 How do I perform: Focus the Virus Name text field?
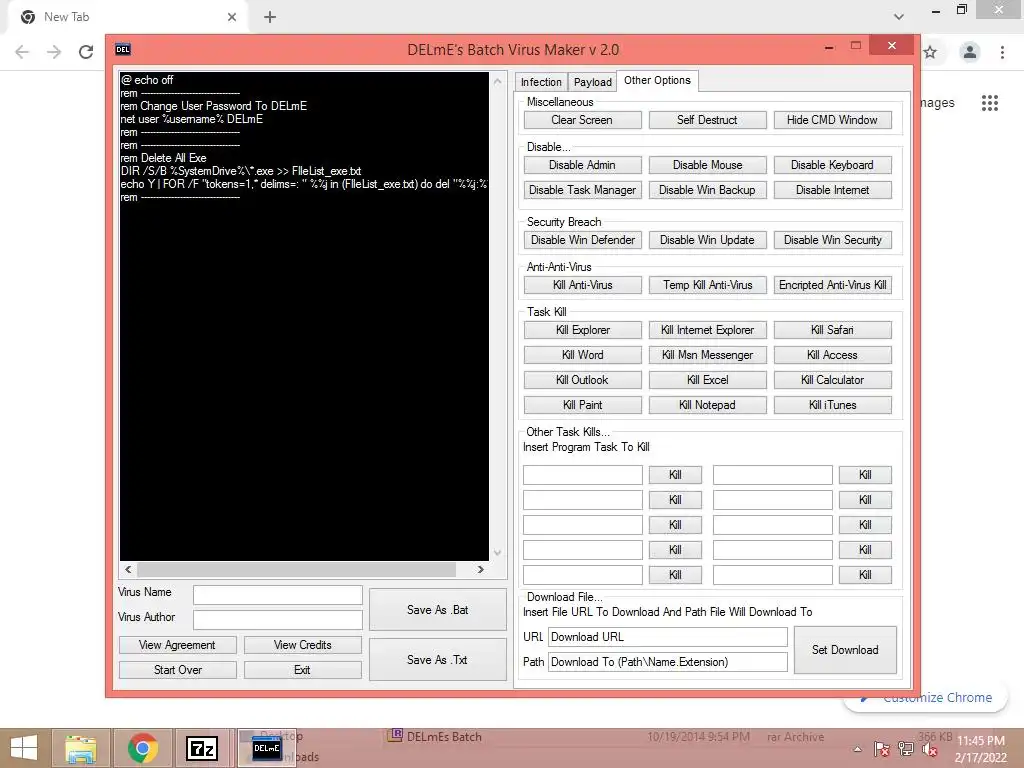coord(278,595)
